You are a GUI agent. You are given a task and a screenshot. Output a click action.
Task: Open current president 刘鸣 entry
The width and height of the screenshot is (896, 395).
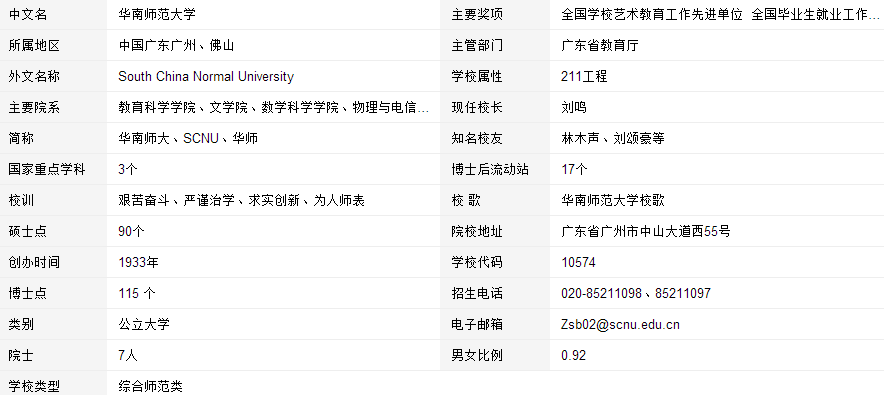point(574,107)
